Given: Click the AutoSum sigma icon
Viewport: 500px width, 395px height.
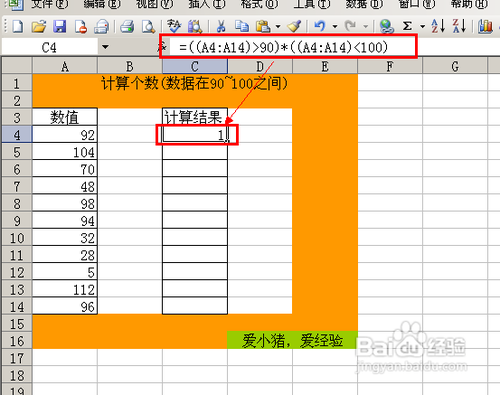Looking at the screenshot, I should (407, 26).
